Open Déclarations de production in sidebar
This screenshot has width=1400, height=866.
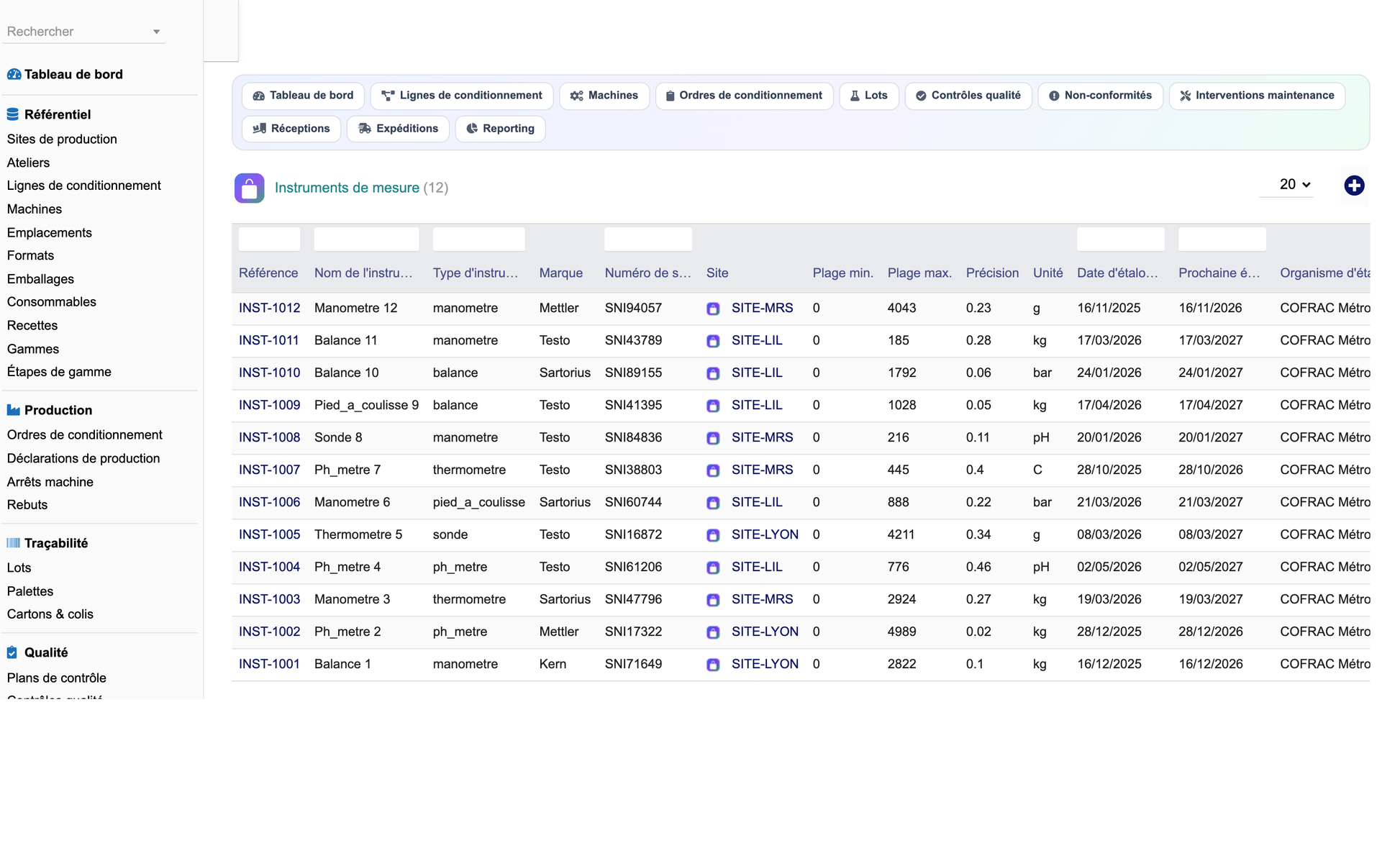coord(83,458)
